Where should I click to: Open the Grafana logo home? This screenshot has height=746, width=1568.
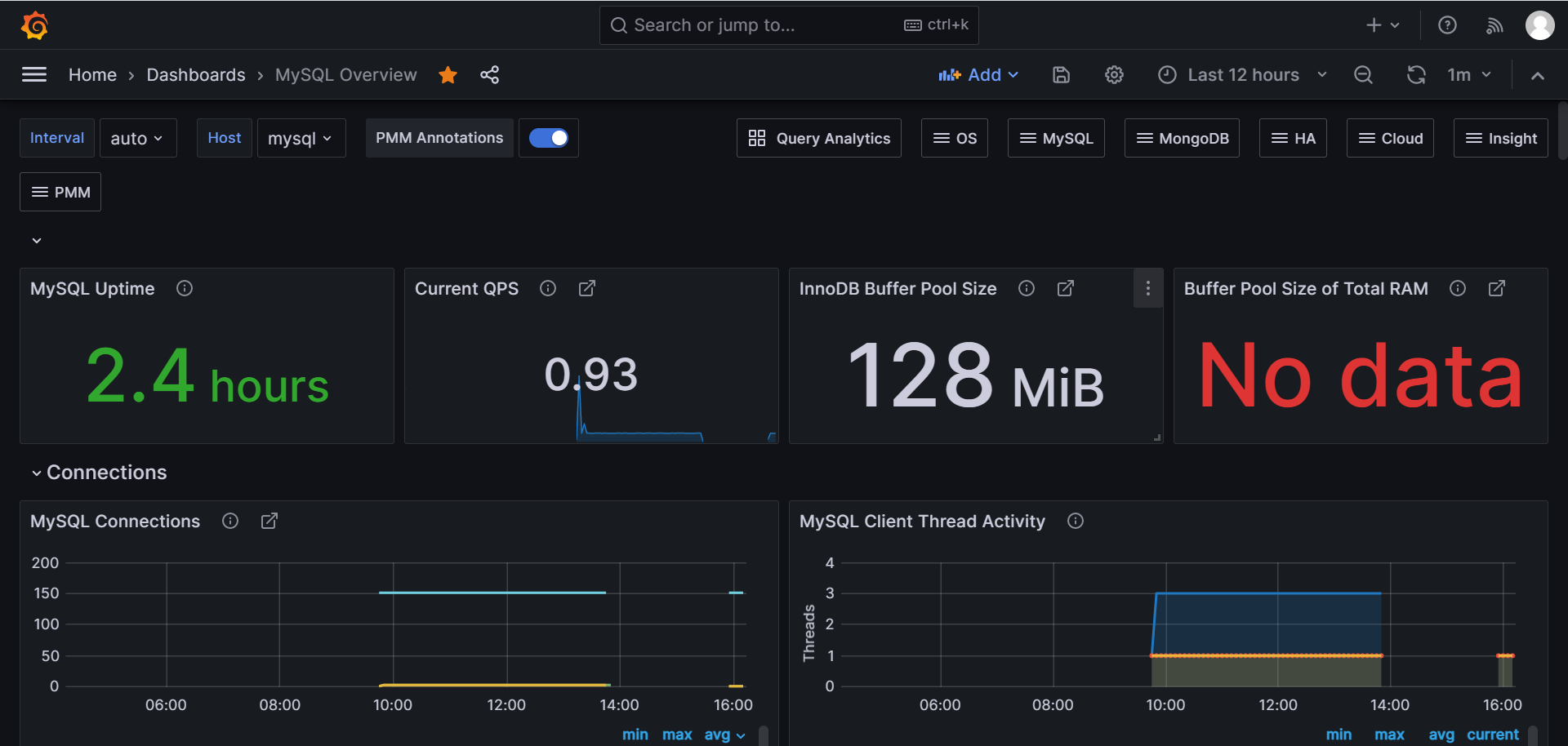(x=34, y=25)
